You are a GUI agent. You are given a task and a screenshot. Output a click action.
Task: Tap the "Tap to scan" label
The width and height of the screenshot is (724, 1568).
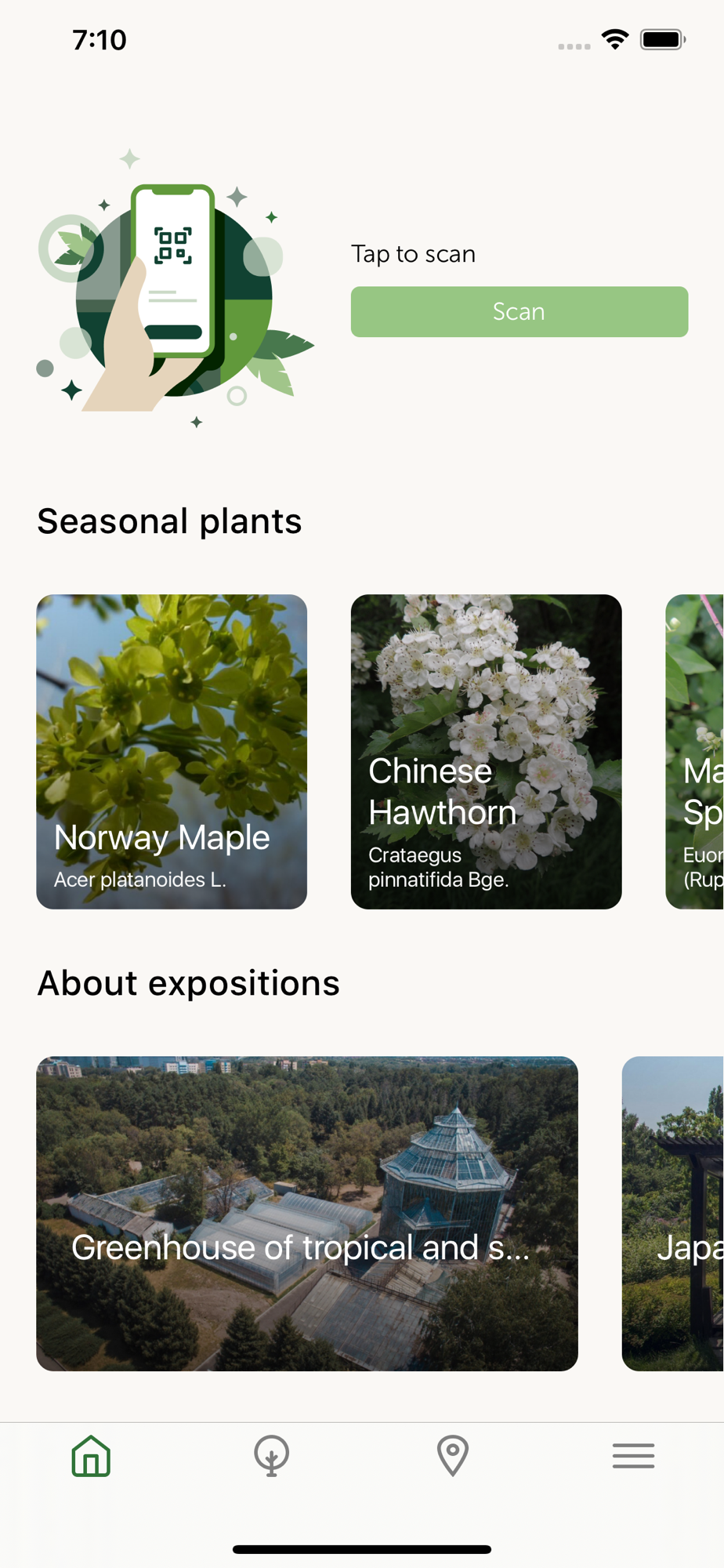[x=413, y=254]
